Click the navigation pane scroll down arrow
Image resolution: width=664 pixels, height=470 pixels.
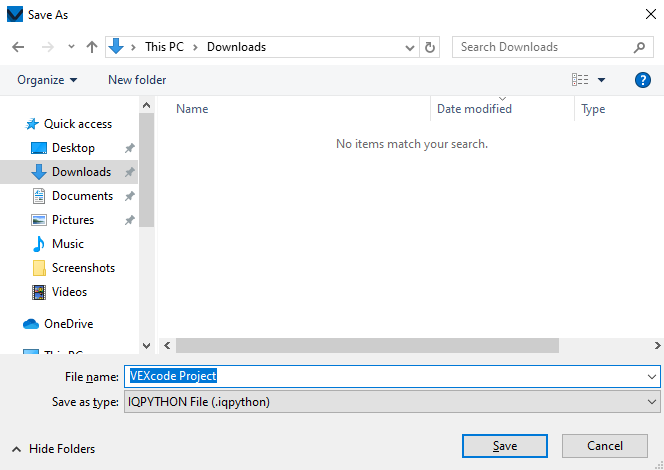pos(147,346)
